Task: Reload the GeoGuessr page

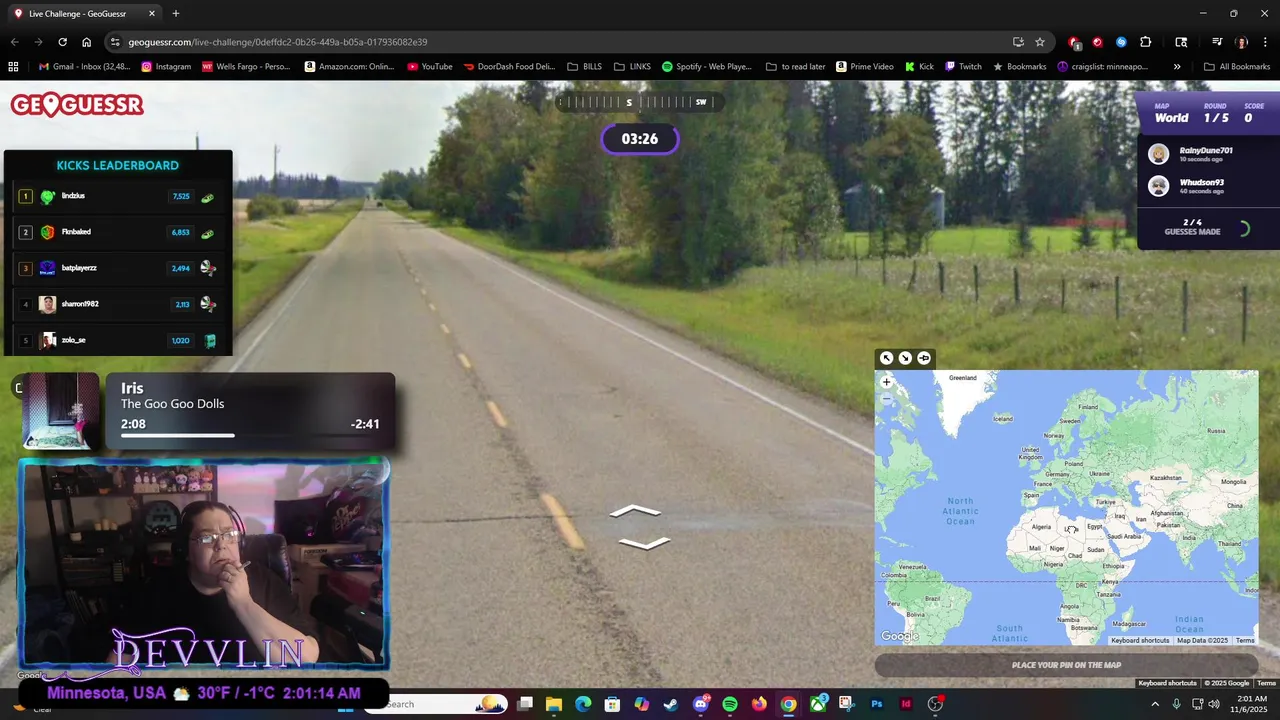Action: click(x=62, y=42)
